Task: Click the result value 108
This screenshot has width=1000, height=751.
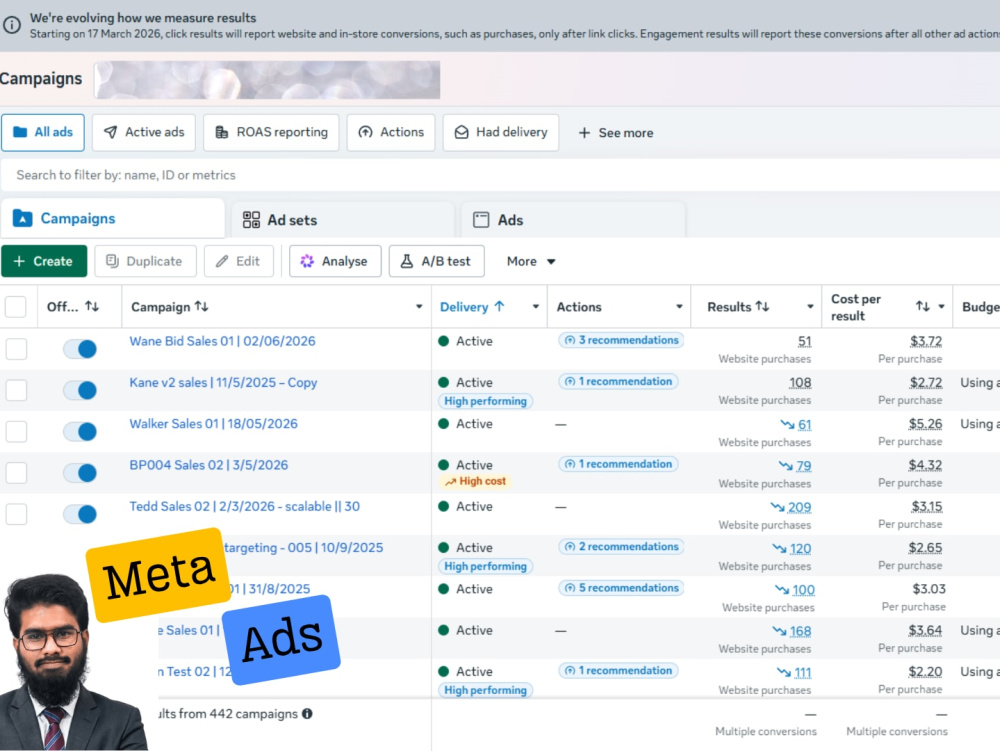Action: pos(800,383)
